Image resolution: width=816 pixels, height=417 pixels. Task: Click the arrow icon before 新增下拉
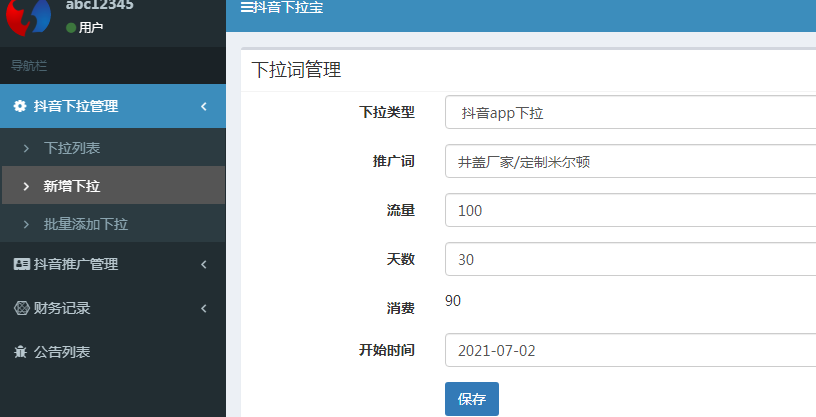(26, 186)
